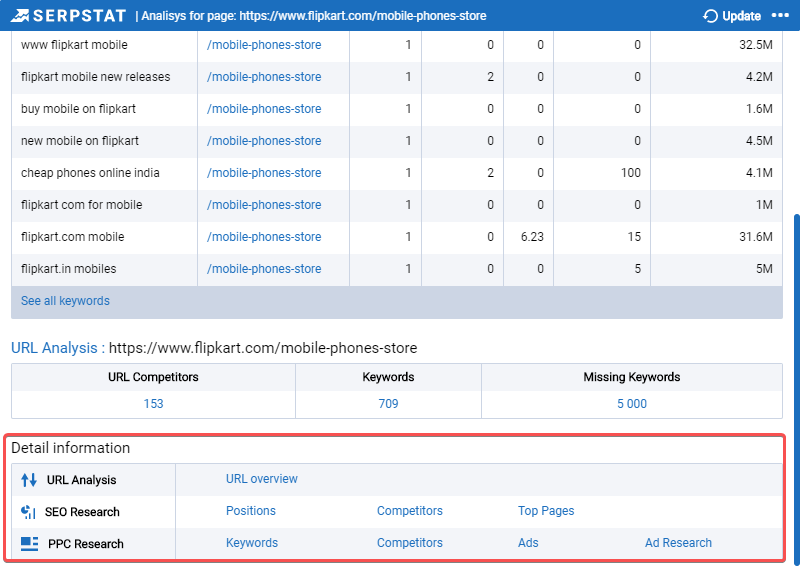Image resolution: width=800 pixels, height=566 pixels.
Task: Select keyword 'flipkart mobile new releases'
Action: (x=95, y=77)
